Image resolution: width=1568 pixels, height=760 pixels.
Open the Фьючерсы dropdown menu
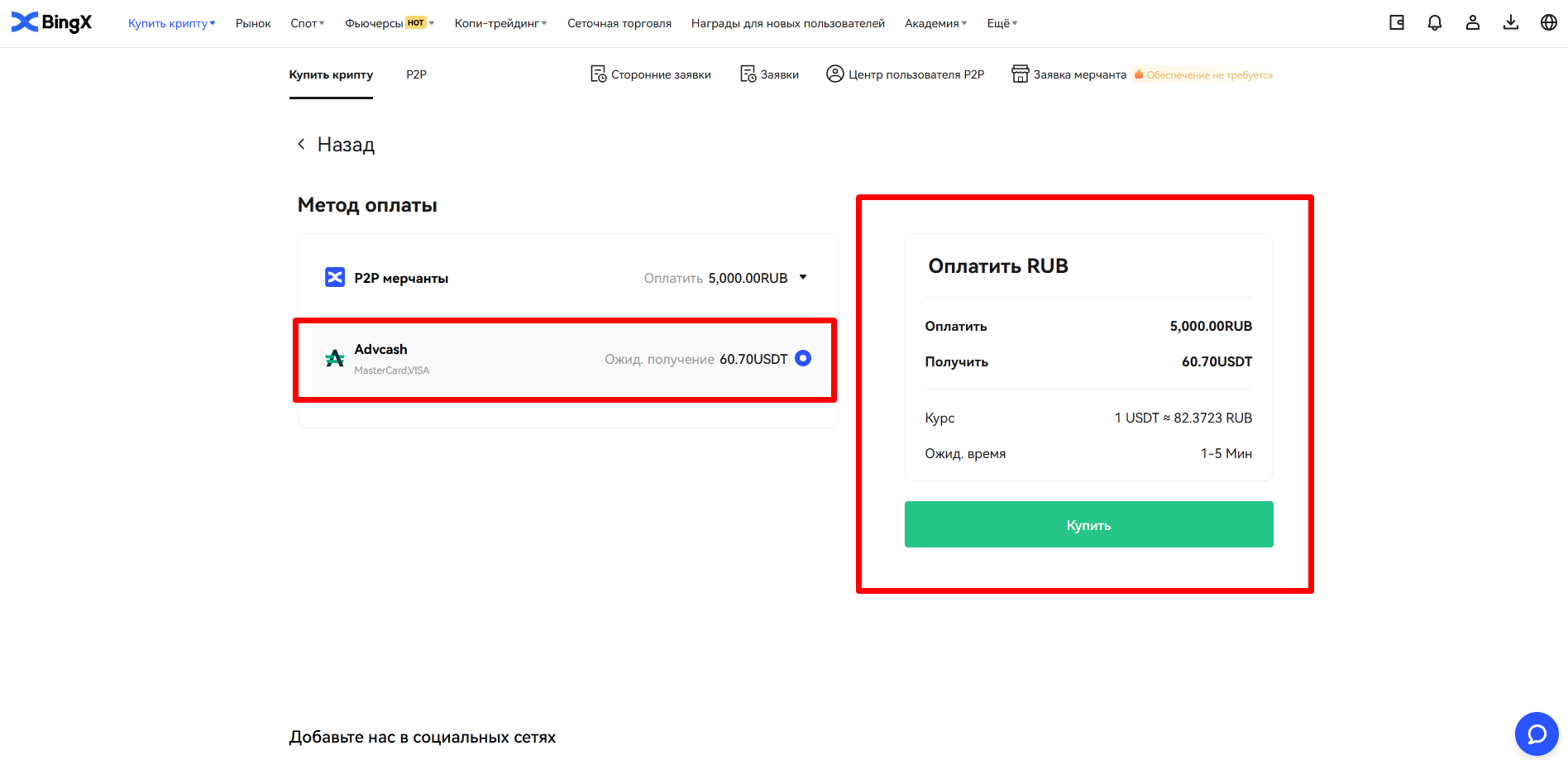tap(390, 23)
